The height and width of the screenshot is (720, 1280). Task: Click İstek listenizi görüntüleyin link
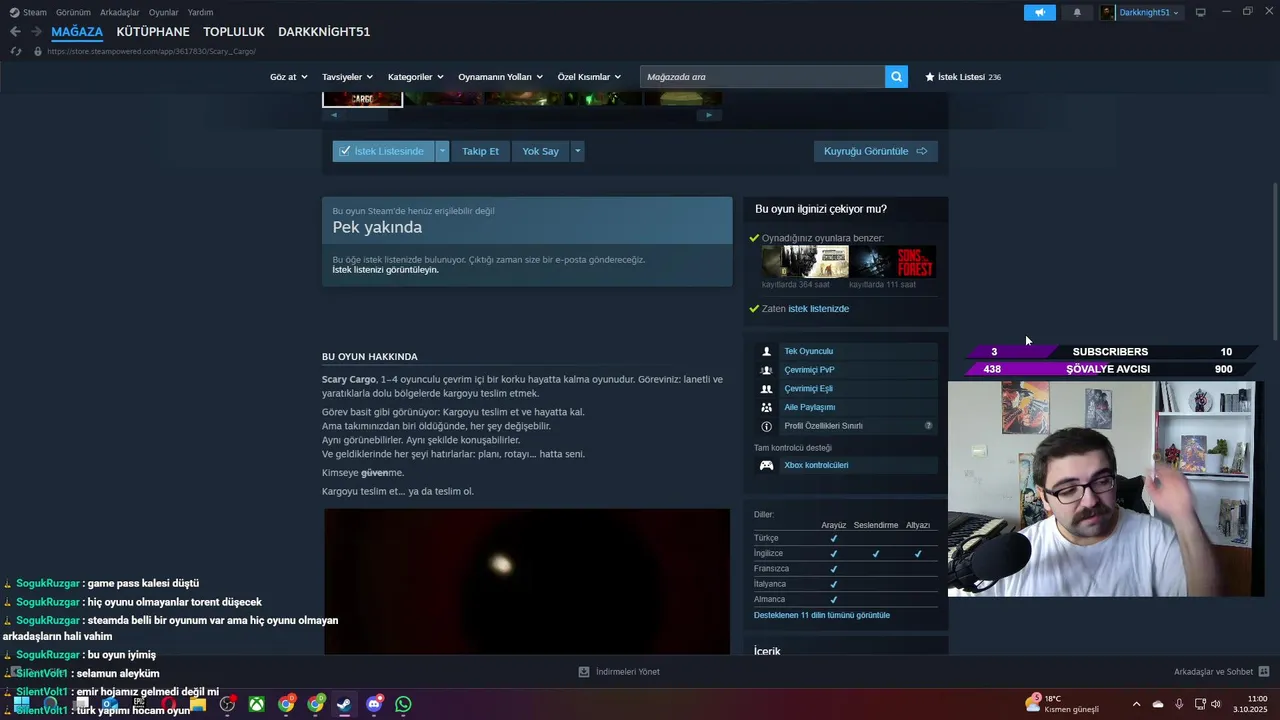pyautogui.click(x=385, y=270)
